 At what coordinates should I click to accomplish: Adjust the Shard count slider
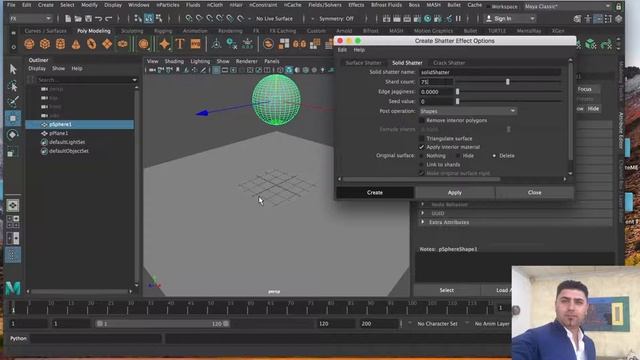(x=508, y=82)
